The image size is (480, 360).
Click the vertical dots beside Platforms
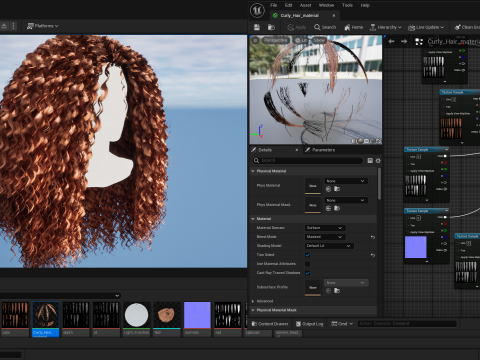tap(13, 26)
